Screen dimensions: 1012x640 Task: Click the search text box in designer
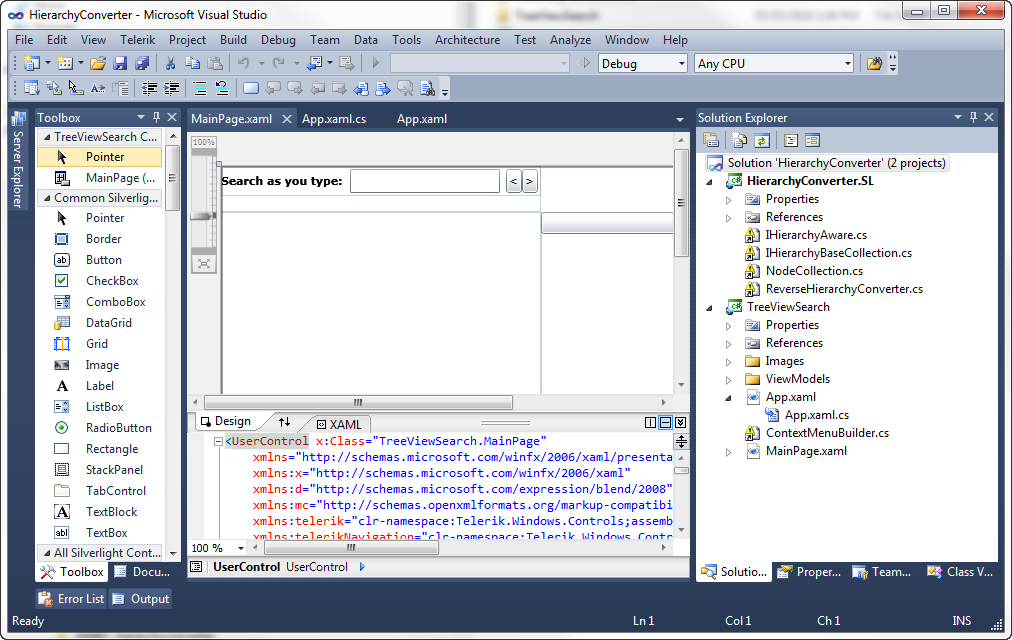pyautogui.click(x=424, y=181)
